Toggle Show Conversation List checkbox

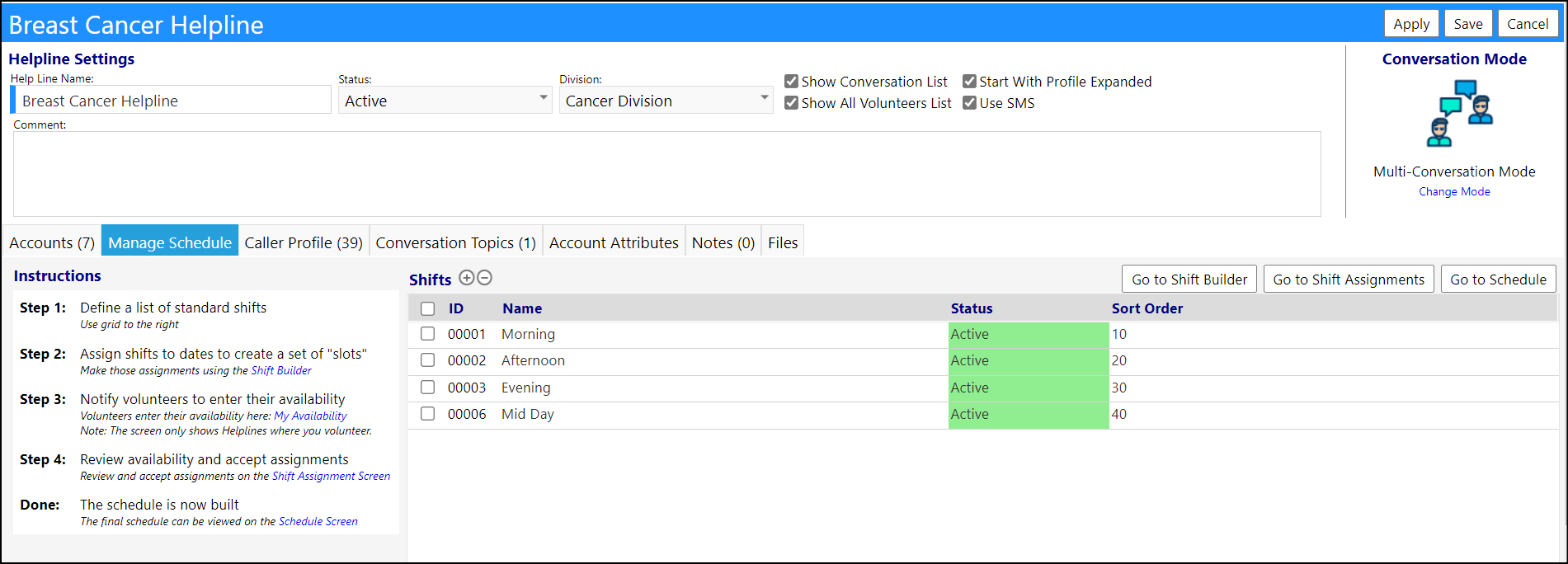pos(791,81)
